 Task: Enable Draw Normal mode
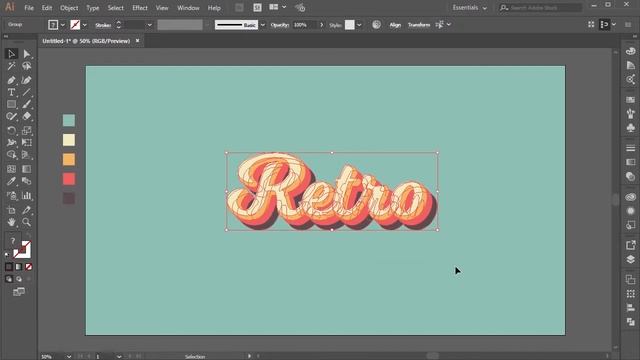pyautogui.click(x=9, y=279)
